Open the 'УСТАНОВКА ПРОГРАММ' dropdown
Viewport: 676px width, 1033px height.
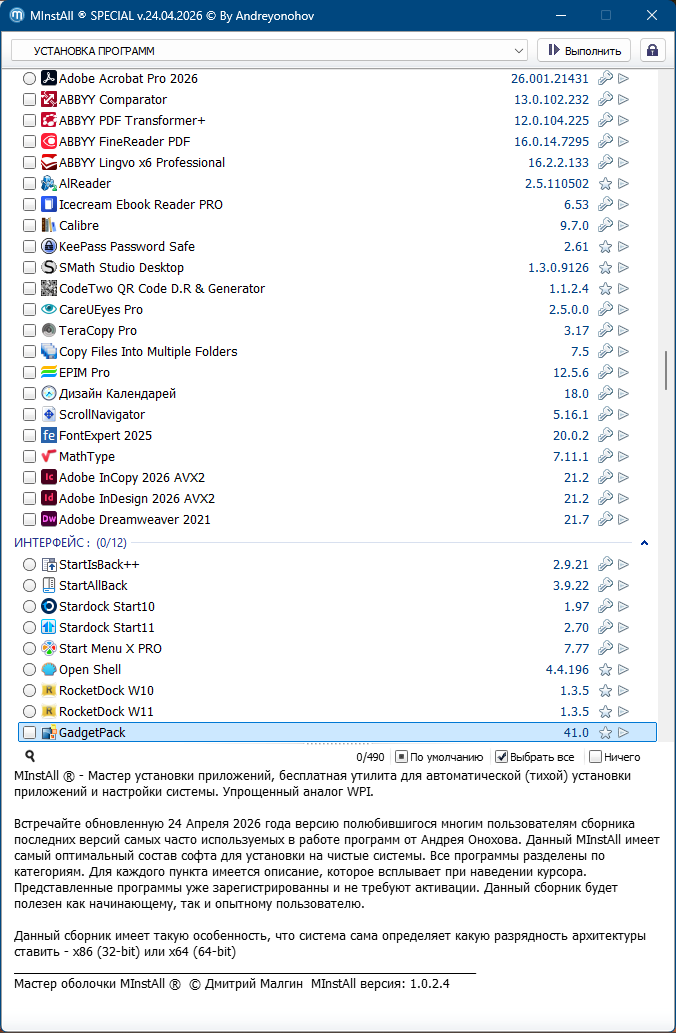[x=269, y=50]
